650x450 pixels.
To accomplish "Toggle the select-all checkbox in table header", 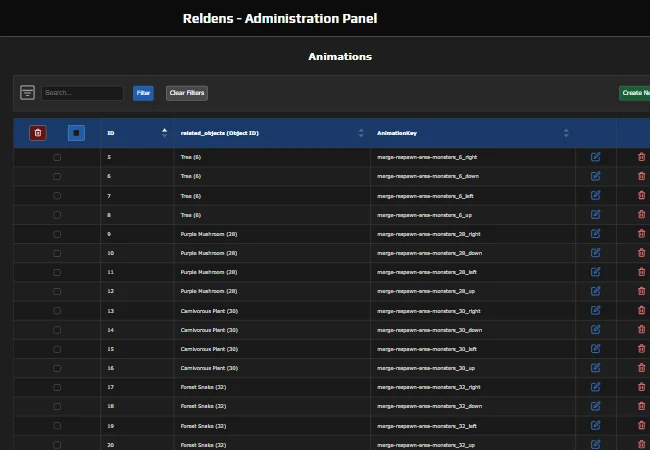I will [76, 133].
